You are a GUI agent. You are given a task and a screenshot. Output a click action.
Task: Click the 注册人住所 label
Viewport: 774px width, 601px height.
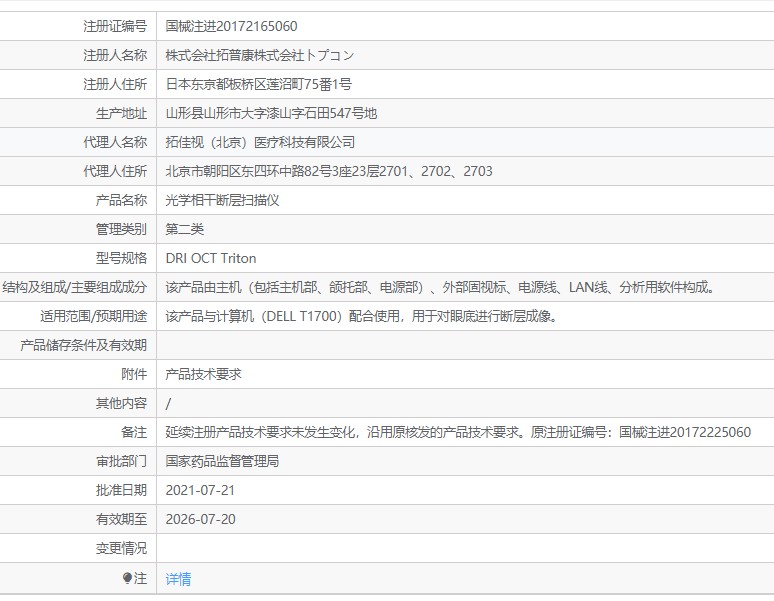[115, 84]
